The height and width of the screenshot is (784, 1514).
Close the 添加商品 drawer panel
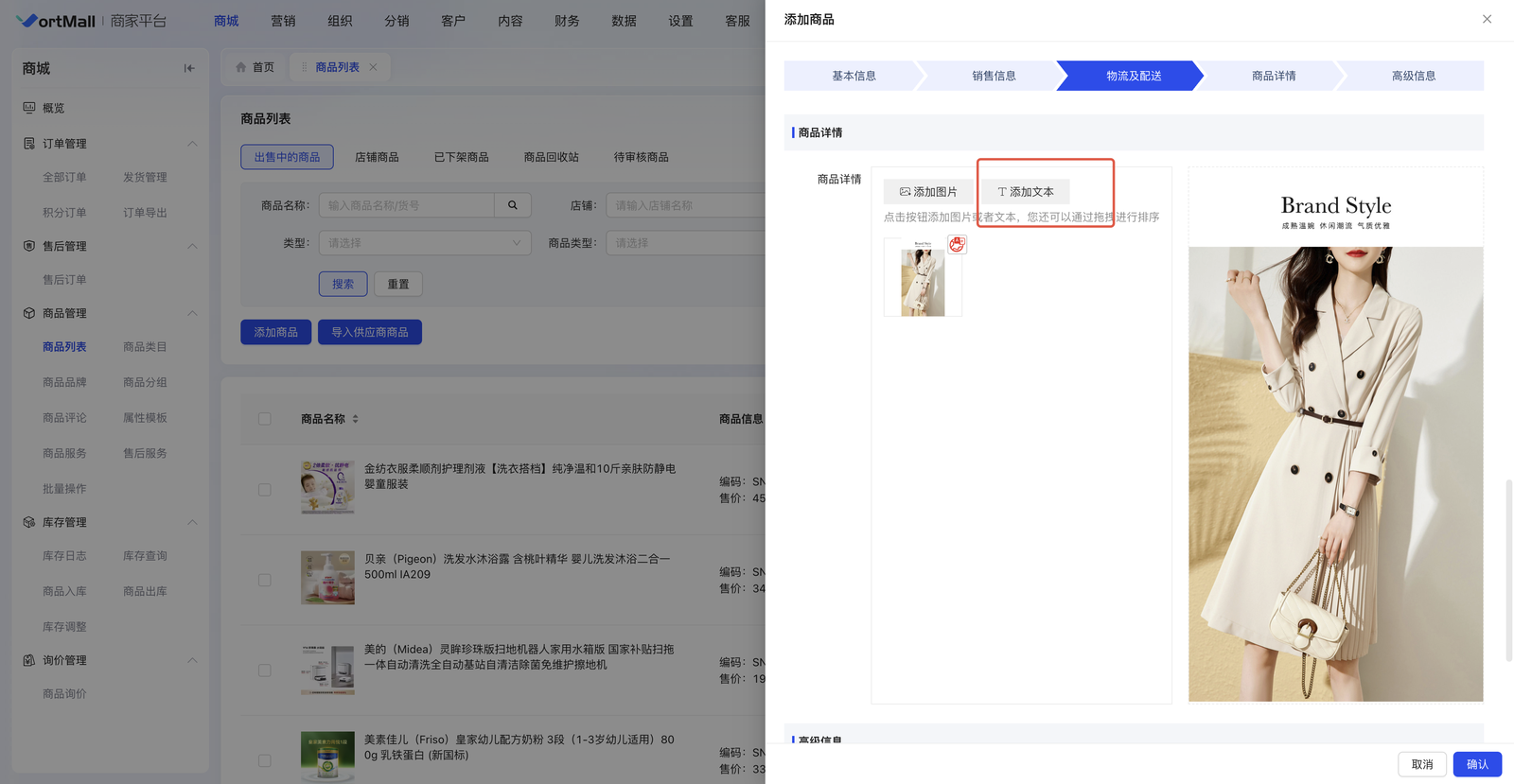(x=1487, y=19)
